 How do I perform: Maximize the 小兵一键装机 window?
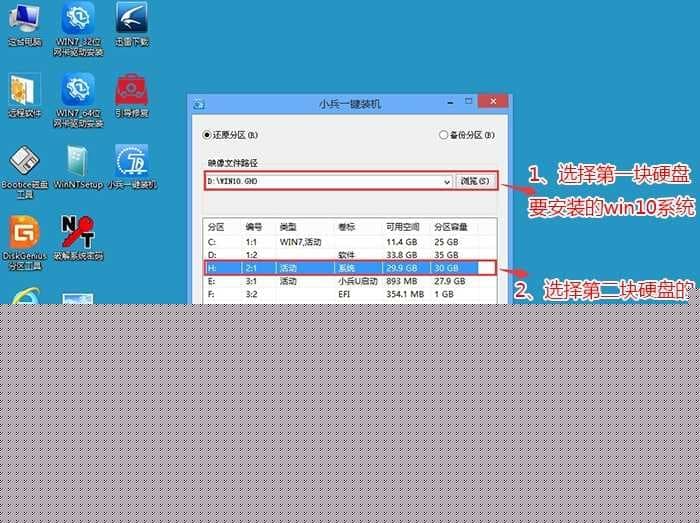[469, 102]
